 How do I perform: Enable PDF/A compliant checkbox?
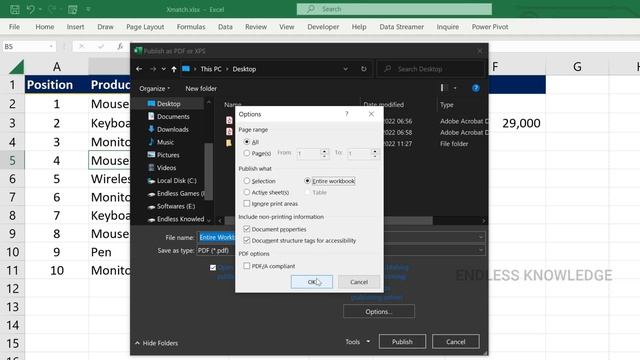pyautogui.click(x=247, y=266)
